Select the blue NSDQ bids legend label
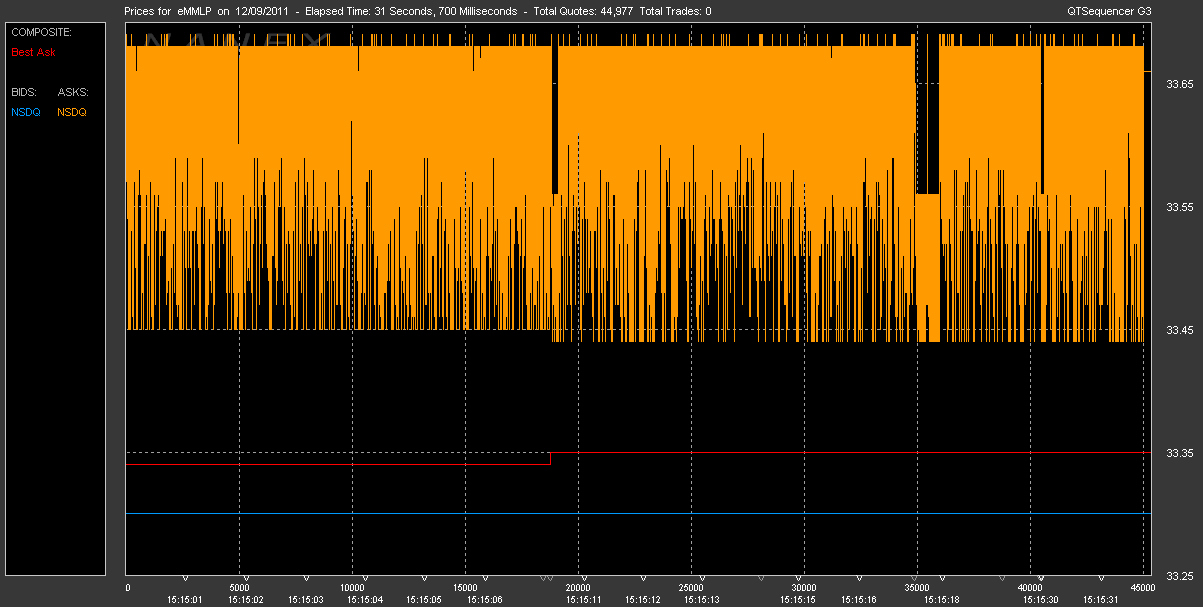 click(x=26, y=112)
